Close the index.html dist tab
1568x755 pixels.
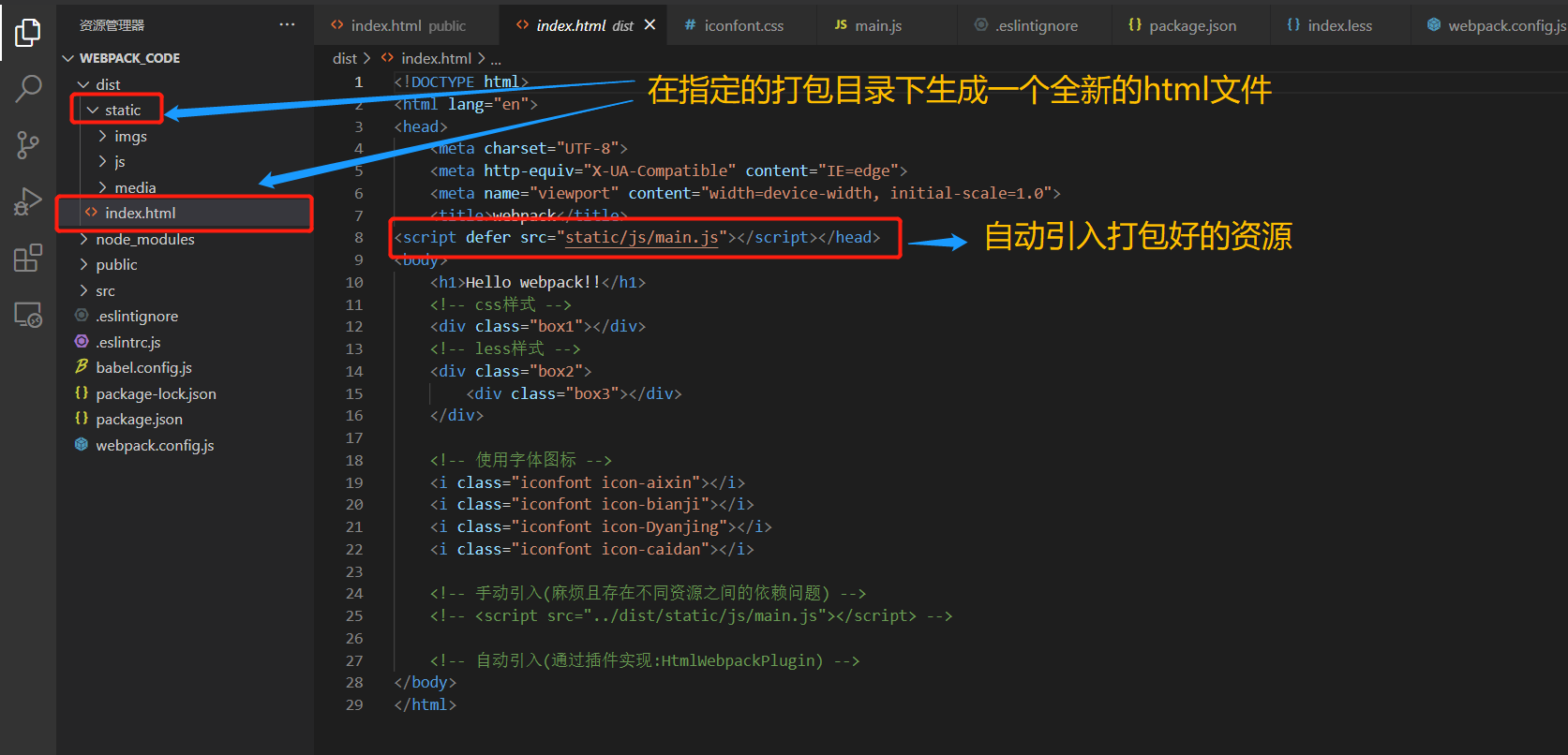pyautogui.click(x=650, y=25)
